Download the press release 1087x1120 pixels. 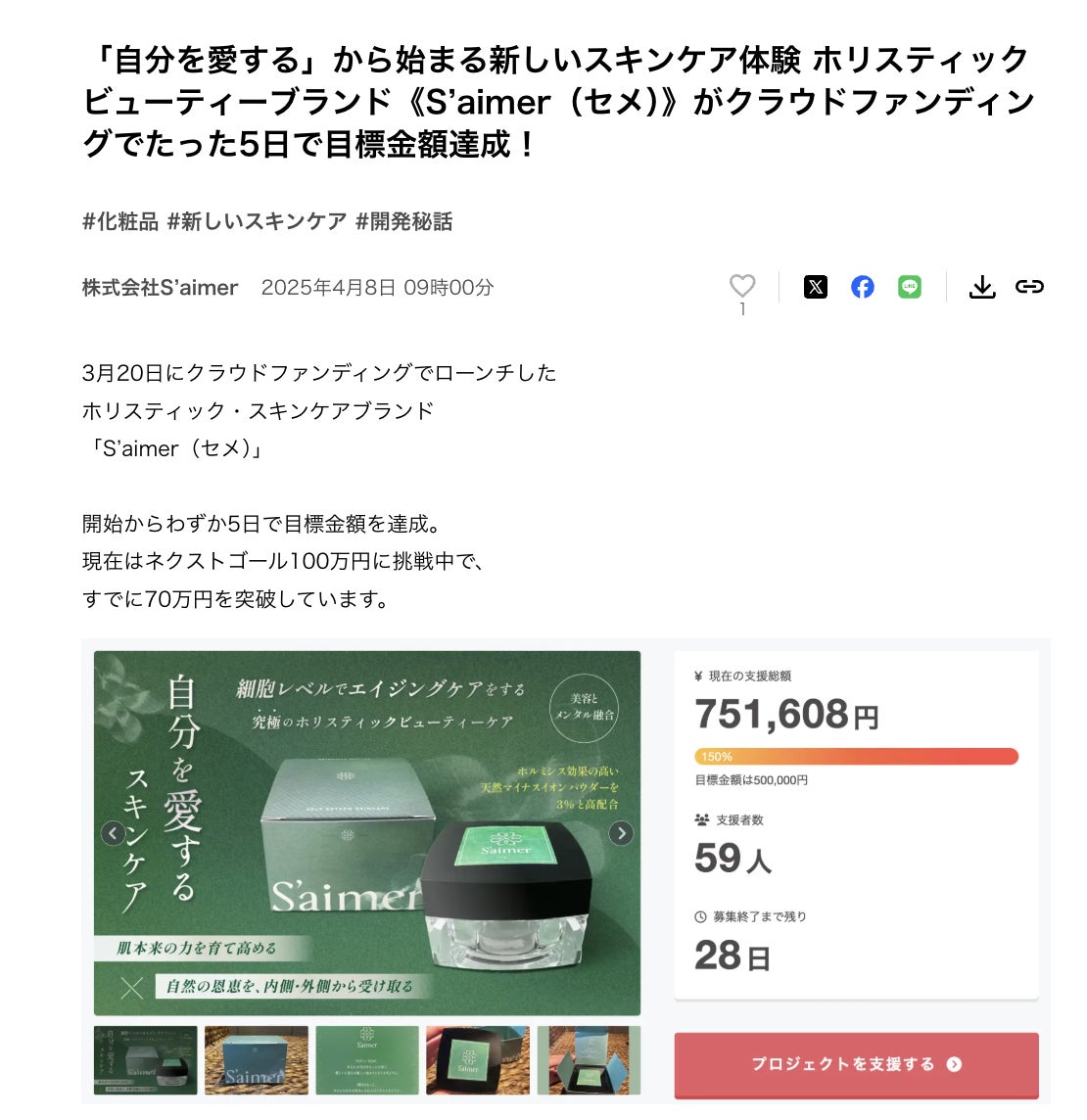982,287
